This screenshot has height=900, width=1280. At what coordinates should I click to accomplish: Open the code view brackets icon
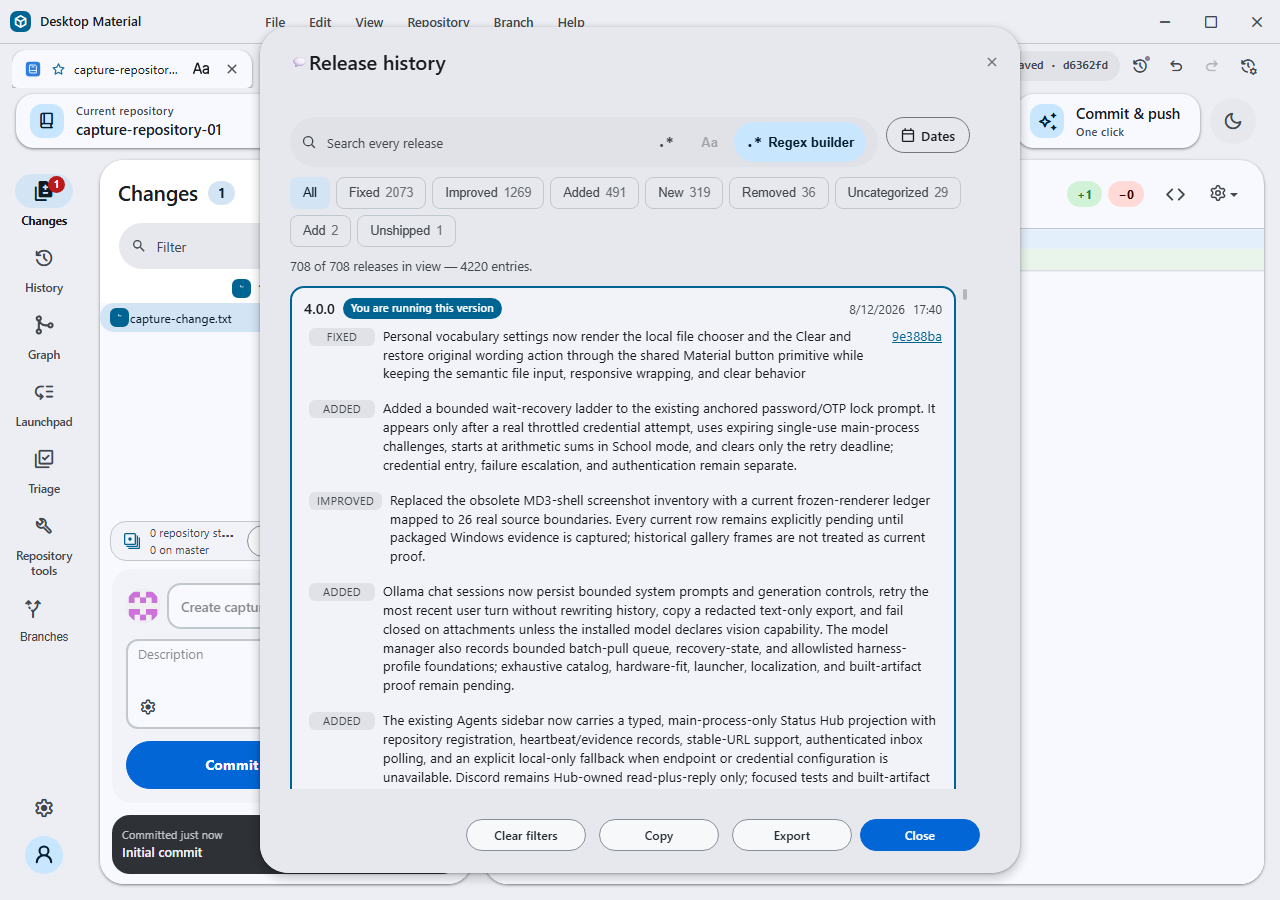point(1176,194)
